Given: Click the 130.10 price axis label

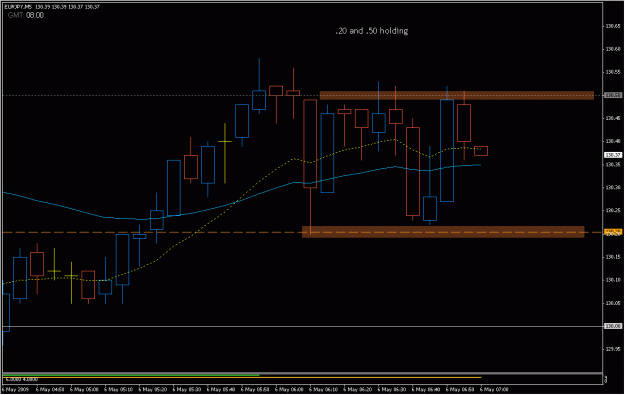Looking at the screenshot, I should tap(613, 280).
